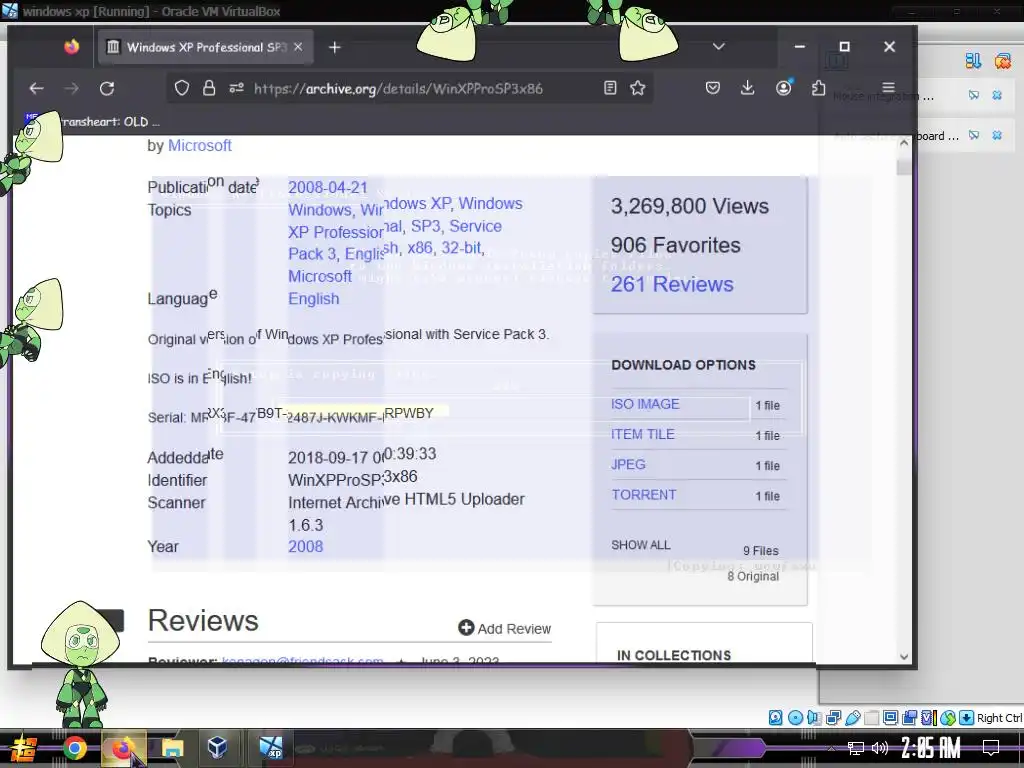Switch to the XP virtual machine taskbar icon

click(x=270, y=747)
